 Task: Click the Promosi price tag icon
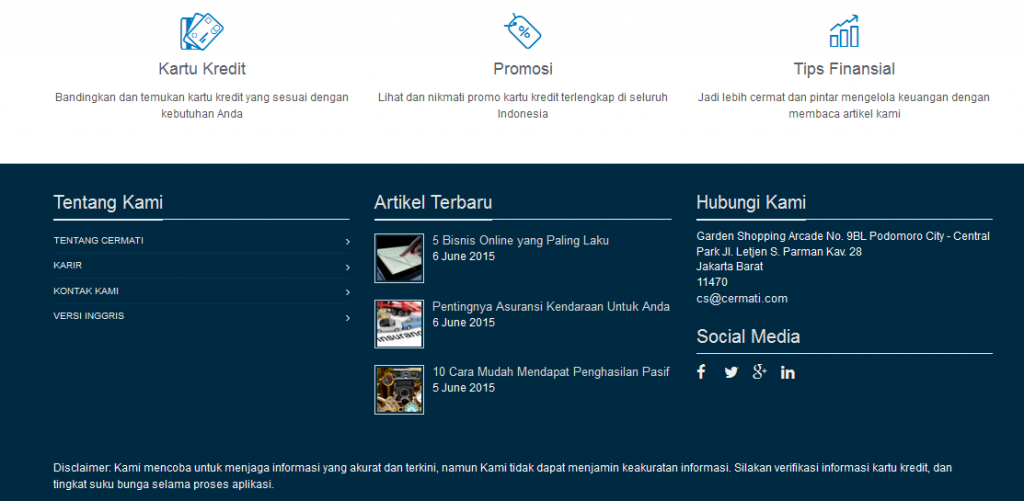[x=522, y=31]
